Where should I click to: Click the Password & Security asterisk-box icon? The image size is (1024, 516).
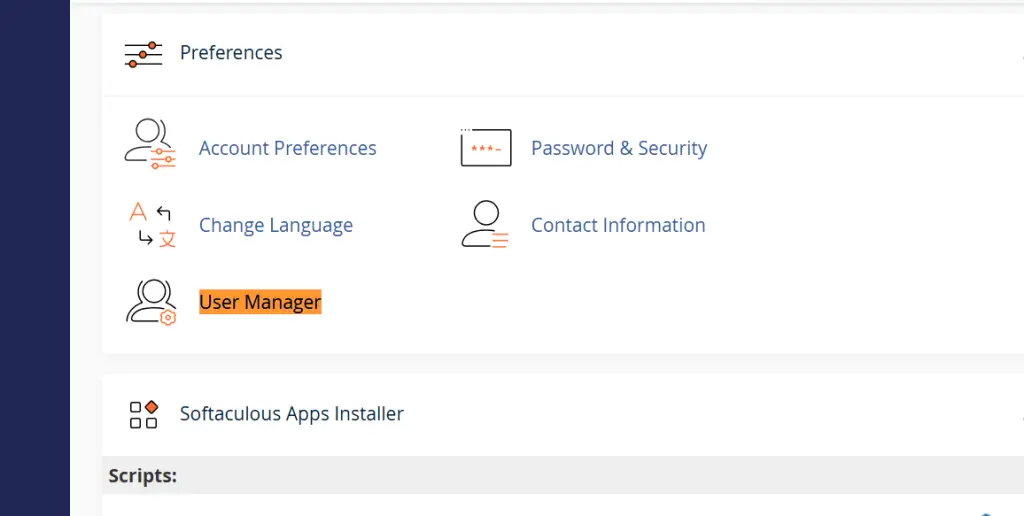(486, 148)
